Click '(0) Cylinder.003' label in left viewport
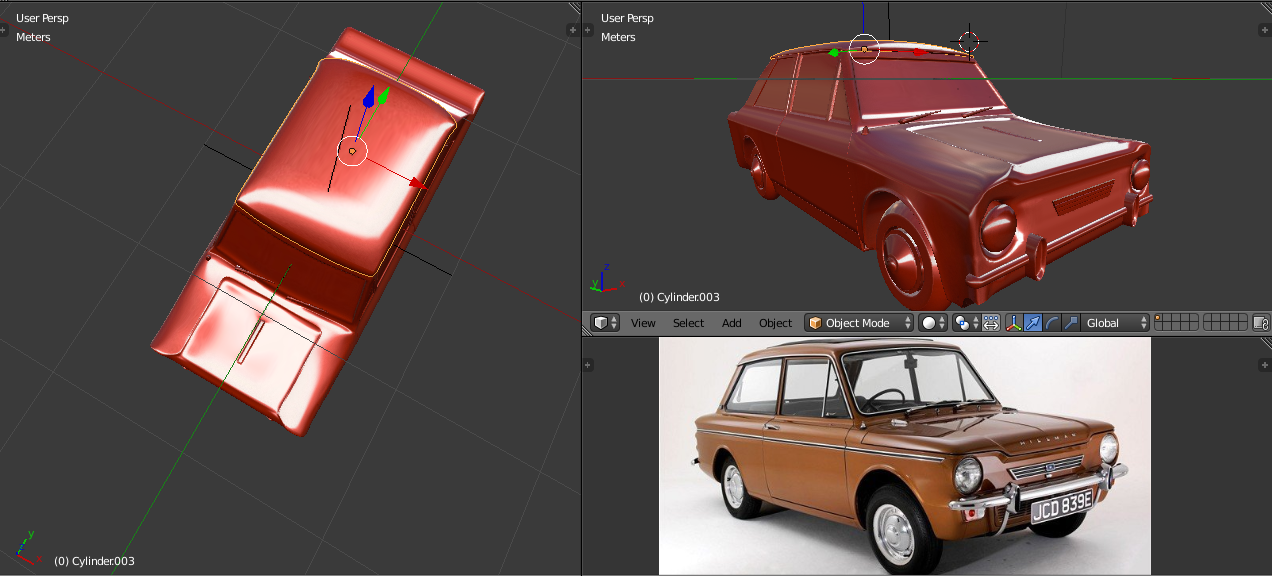This screenshot has height=576, width=1272. (94, 561)
